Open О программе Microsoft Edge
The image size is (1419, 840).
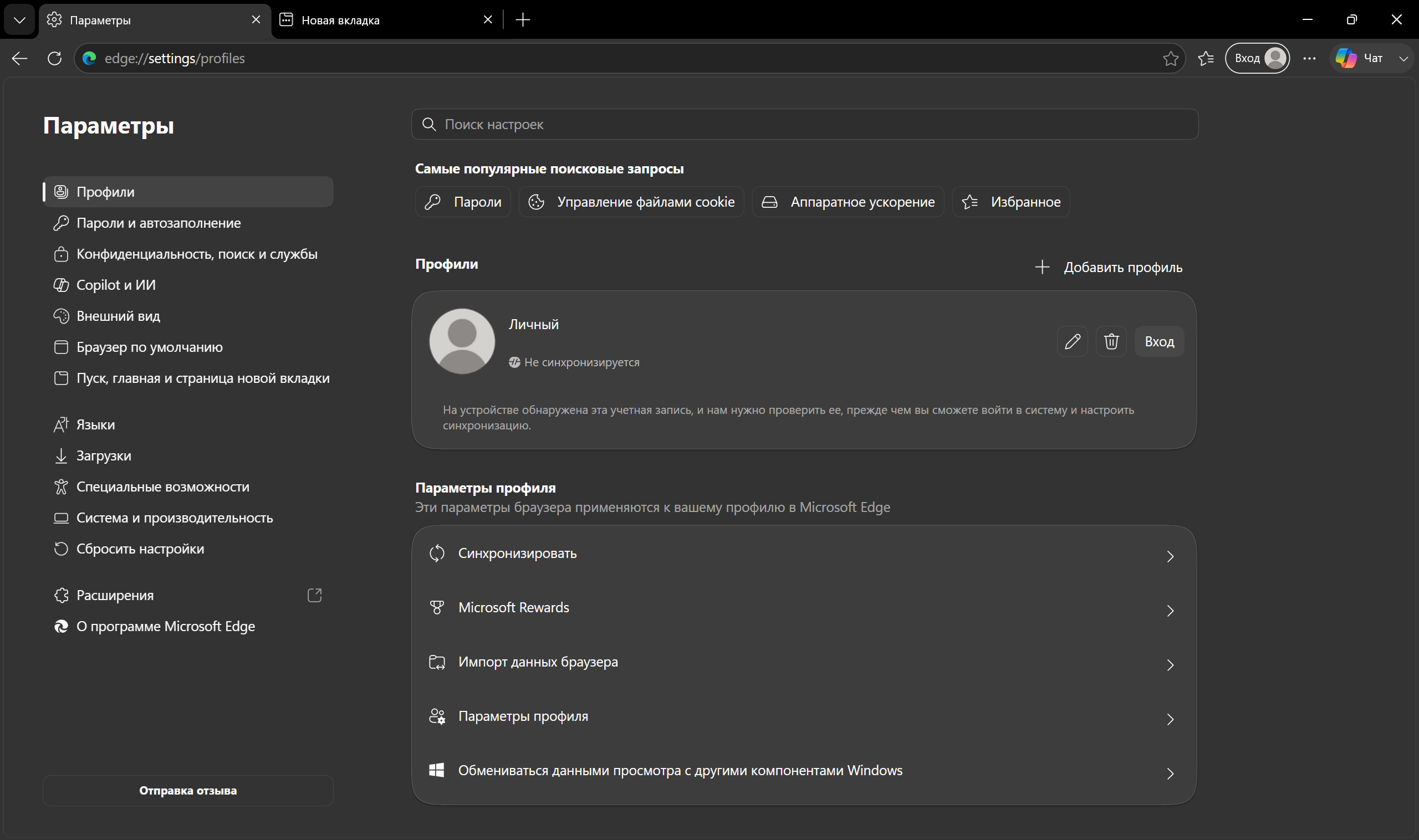click(x=188, y=627)
